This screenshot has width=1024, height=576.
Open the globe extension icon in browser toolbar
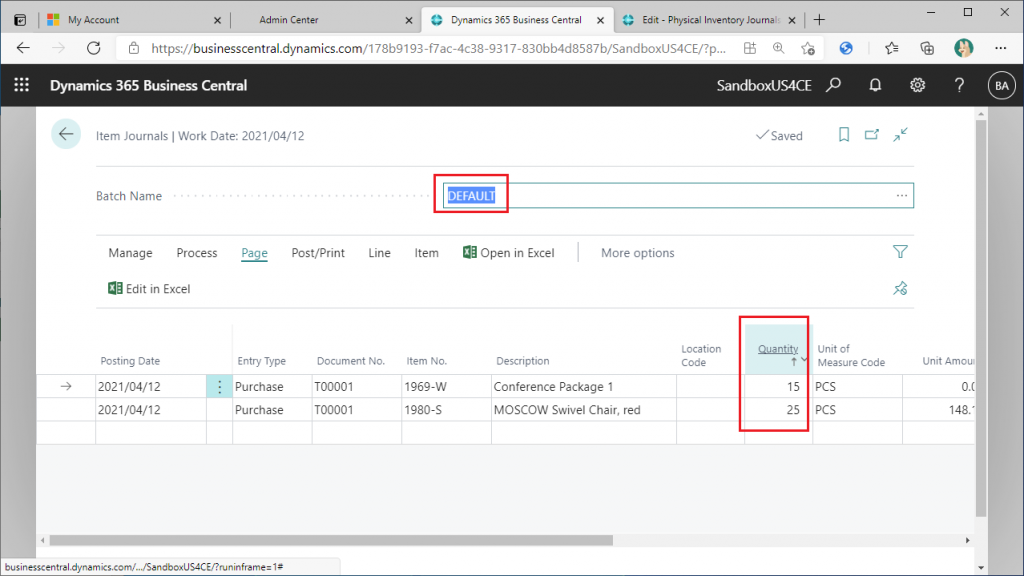coord(846,48)
